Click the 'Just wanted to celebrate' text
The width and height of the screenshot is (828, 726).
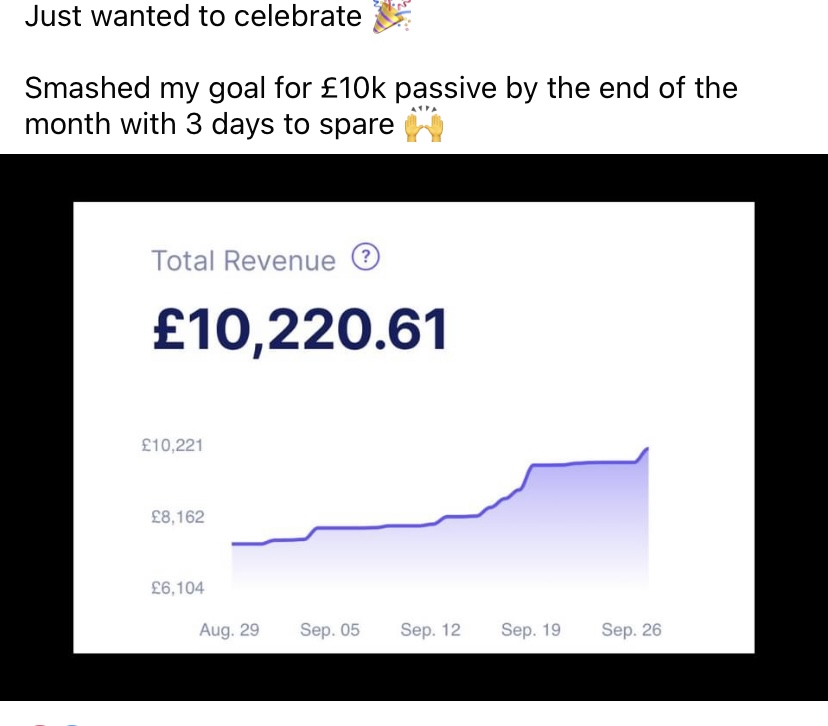(x=193, y=16)
